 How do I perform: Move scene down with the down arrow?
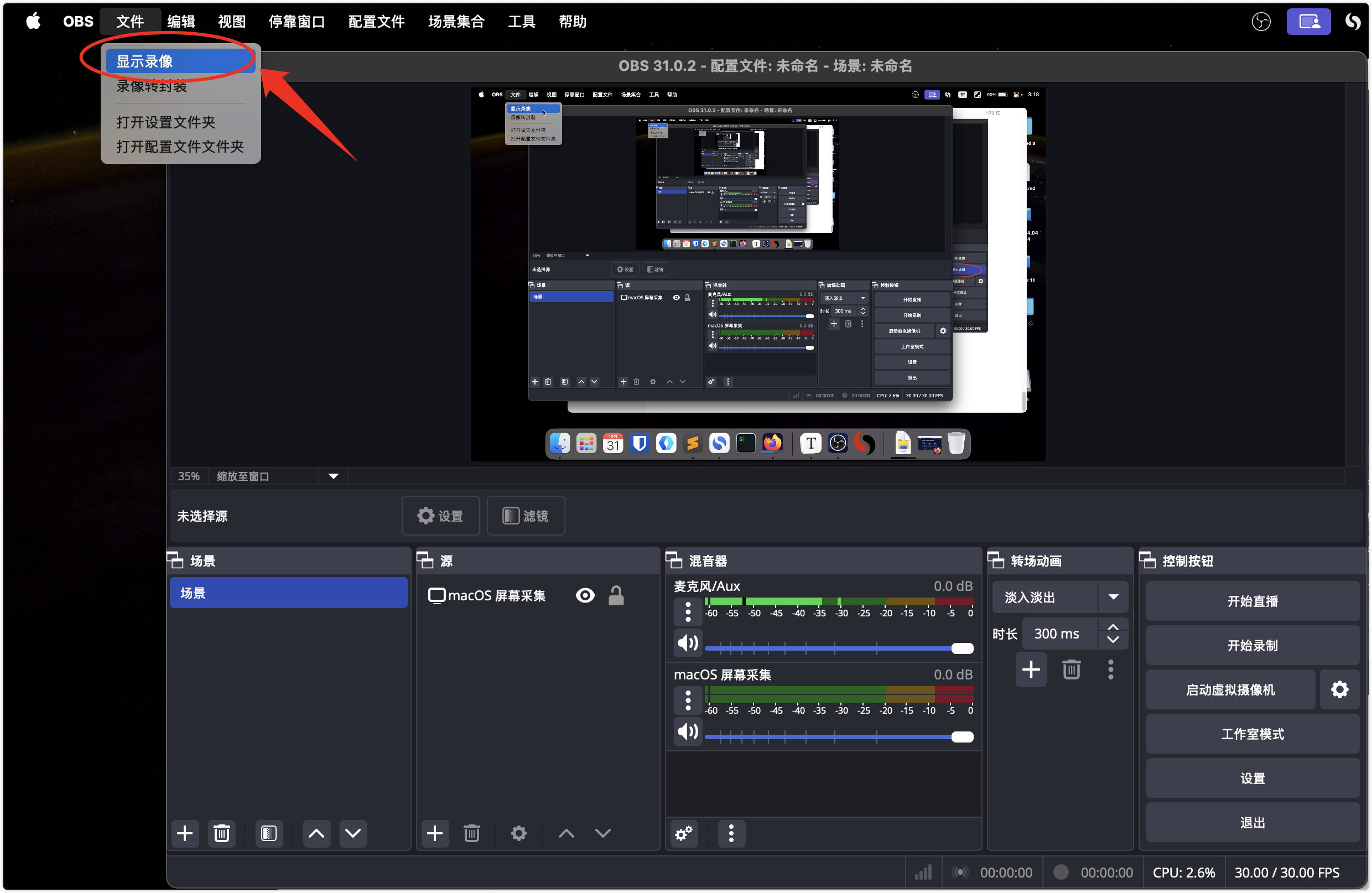353,833
